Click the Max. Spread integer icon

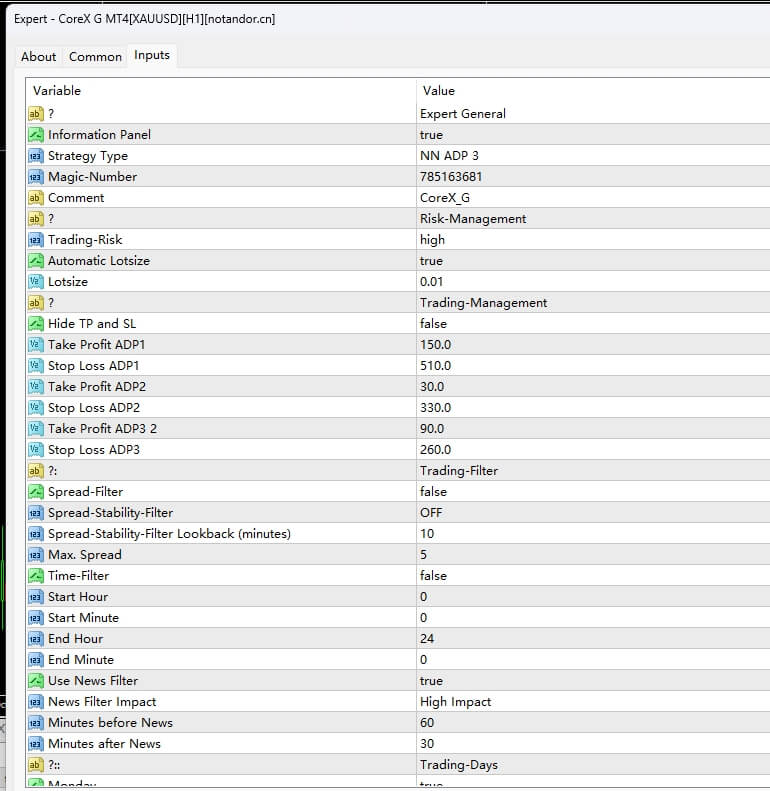(x=36, y=555)
